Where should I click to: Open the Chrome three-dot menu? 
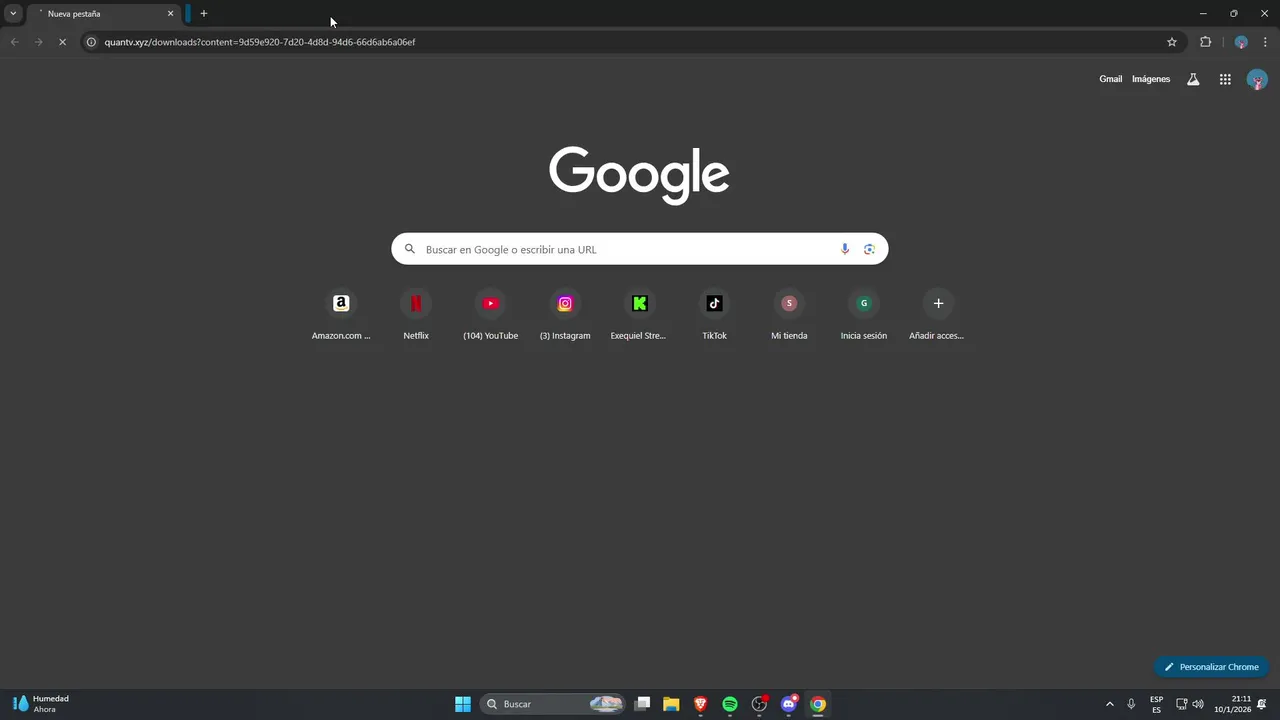tap(1265, 42)
